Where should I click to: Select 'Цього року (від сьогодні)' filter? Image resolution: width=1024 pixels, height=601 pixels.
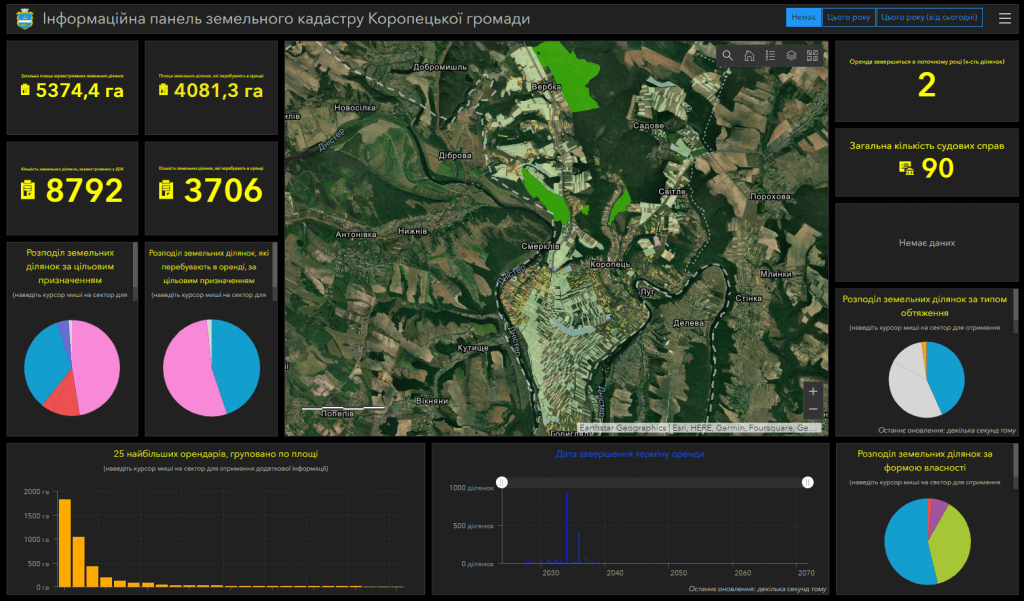pyautogui.click(x=929, y=18)
